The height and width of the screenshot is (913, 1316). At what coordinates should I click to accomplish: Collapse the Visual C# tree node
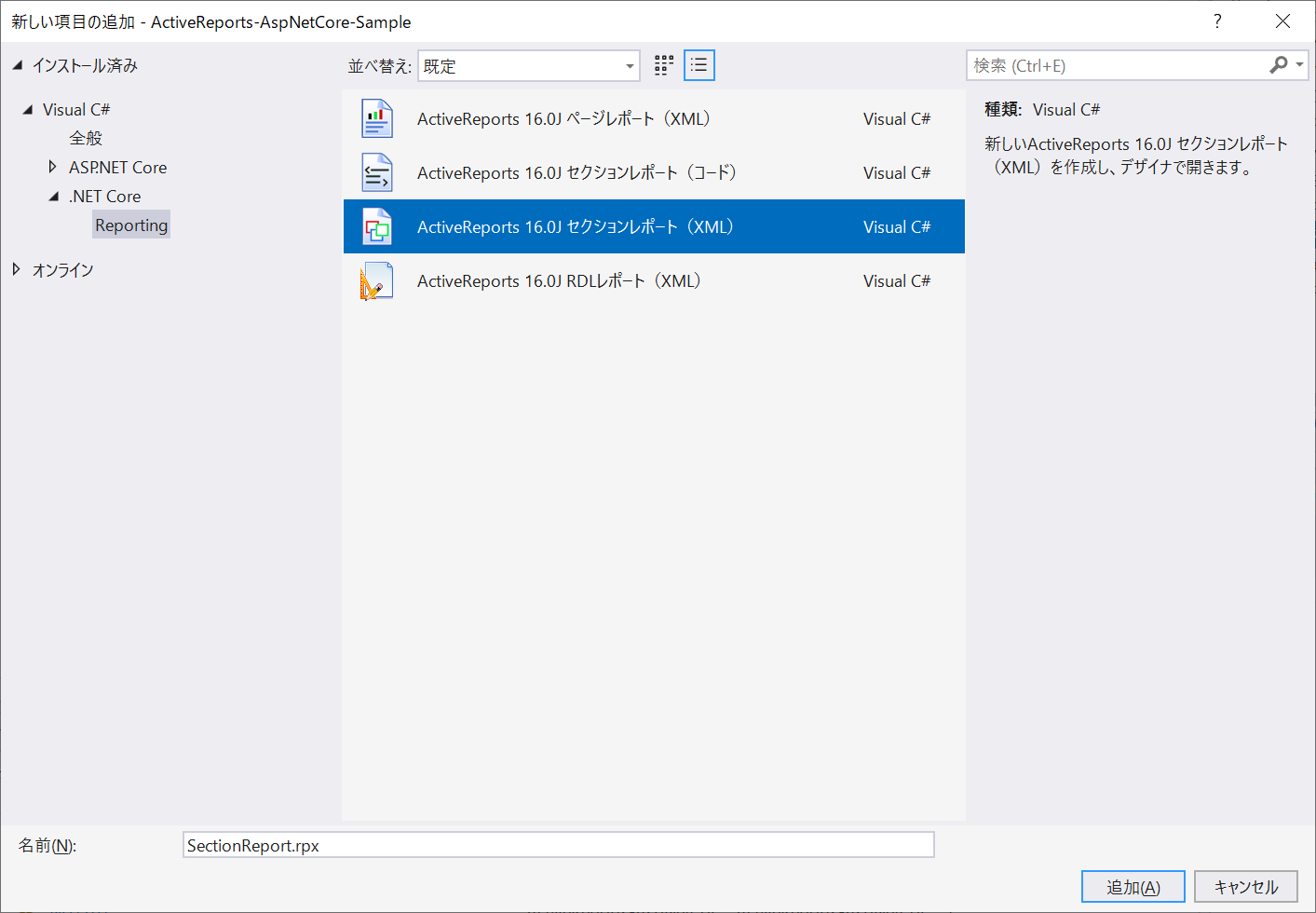(28, 109)
